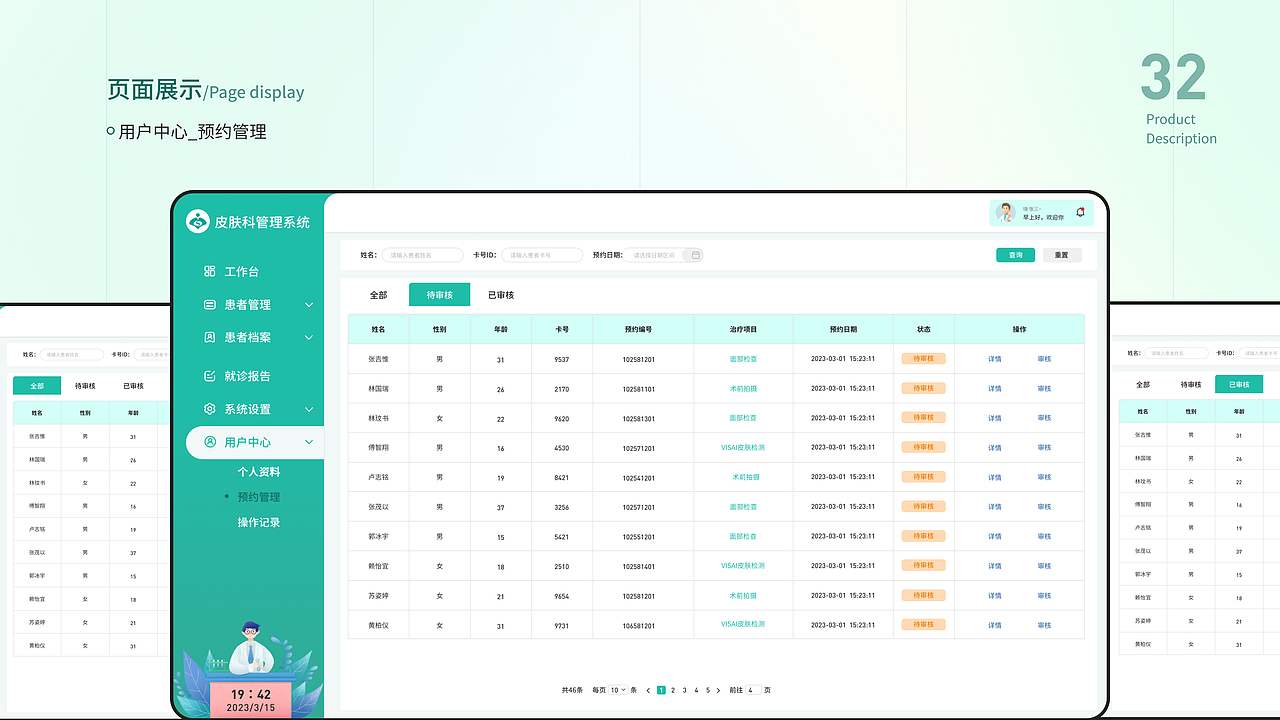Image resolution: width=1280 pixels, height=720 pixels.
Task: Select 全部 tab in left background window
Action: (x=37, y=386)
